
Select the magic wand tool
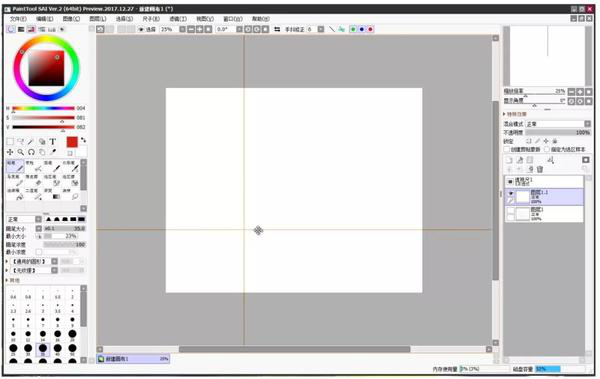coord(31,142)
